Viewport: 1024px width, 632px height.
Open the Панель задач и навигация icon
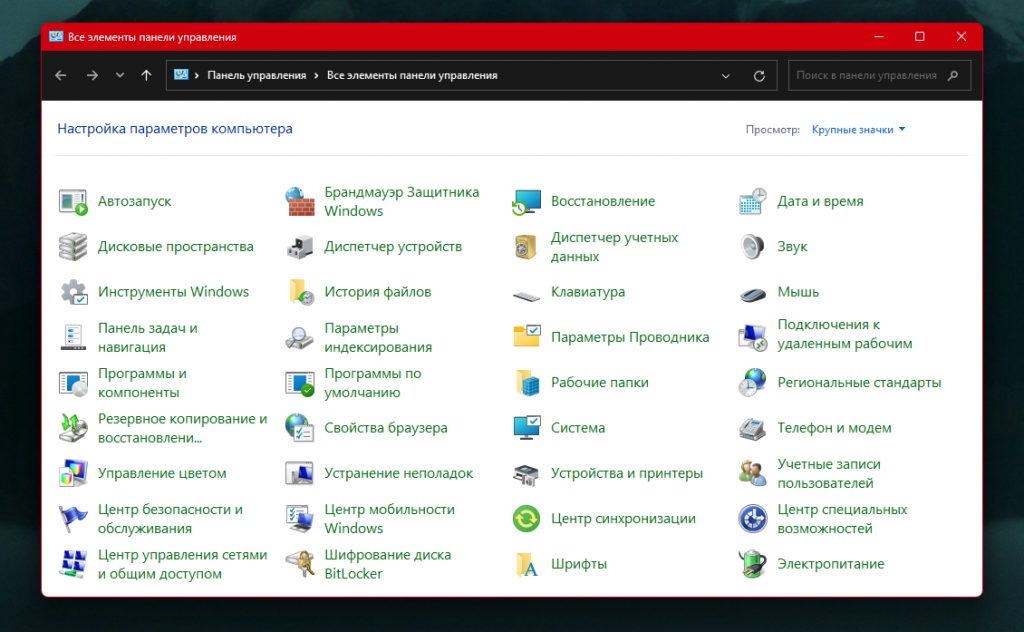coord(73,337)
